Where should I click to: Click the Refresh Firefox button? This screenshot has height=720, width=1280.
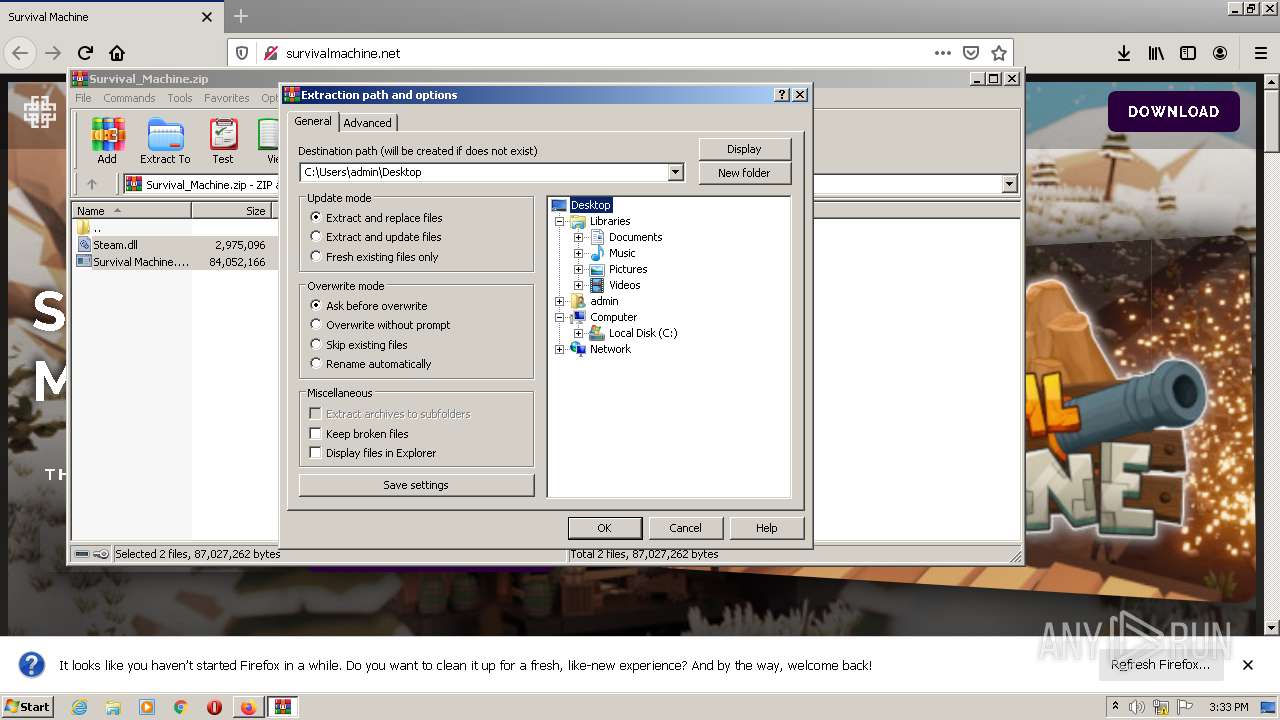(x=1160, y=665)
